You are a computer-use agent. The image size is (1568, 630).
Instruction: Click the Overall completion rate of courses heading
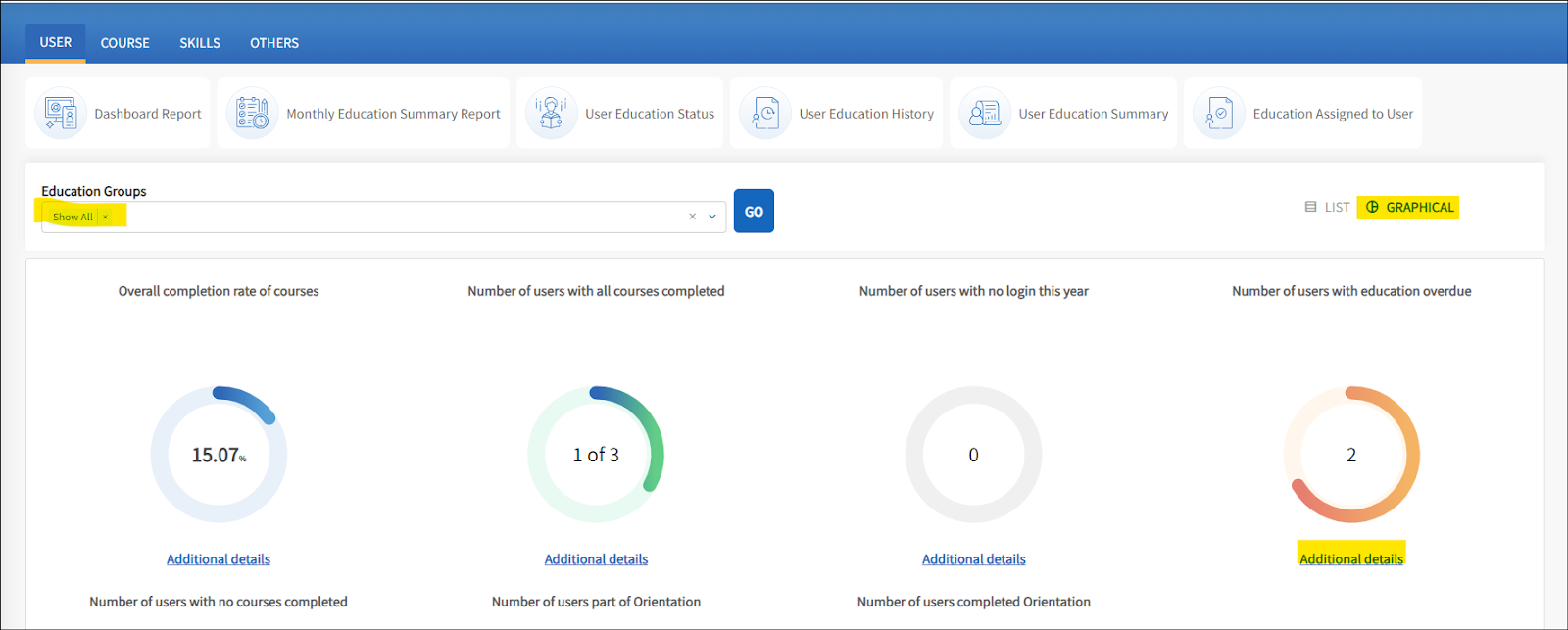click(219, 291)
